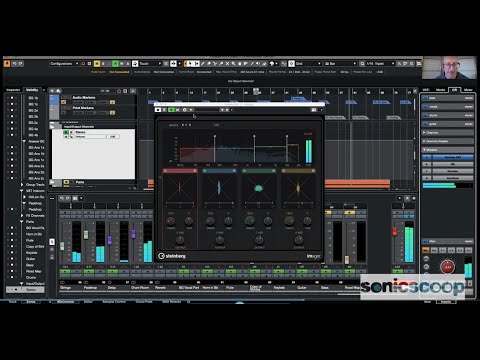The image size is (480, 360).
Task: Switch to the Inspector tab
Action: pos(13,90)
